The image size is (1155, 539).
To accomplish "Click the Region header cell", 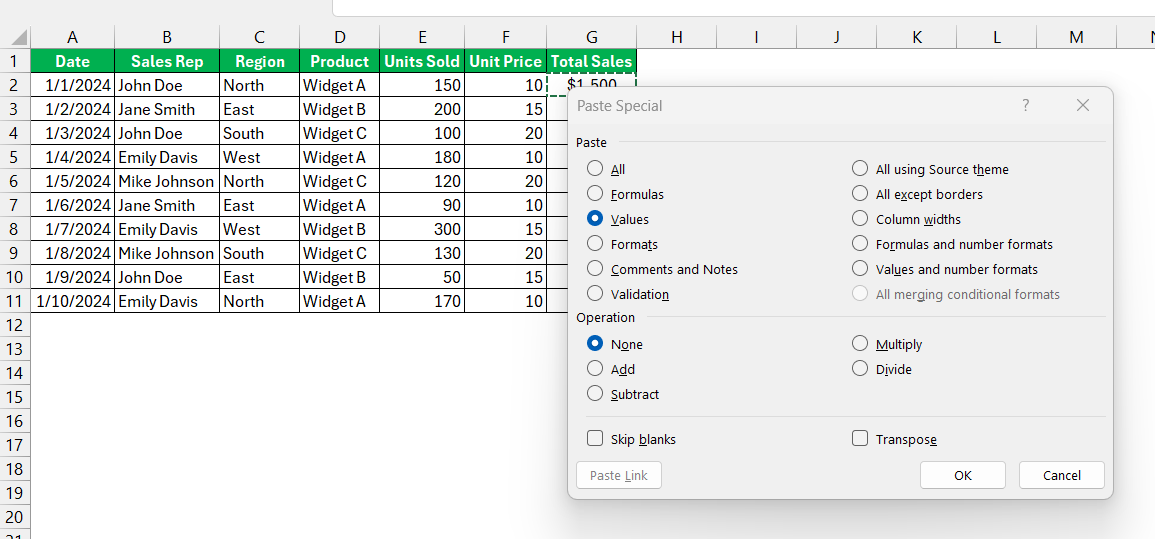I will (259, 61).
